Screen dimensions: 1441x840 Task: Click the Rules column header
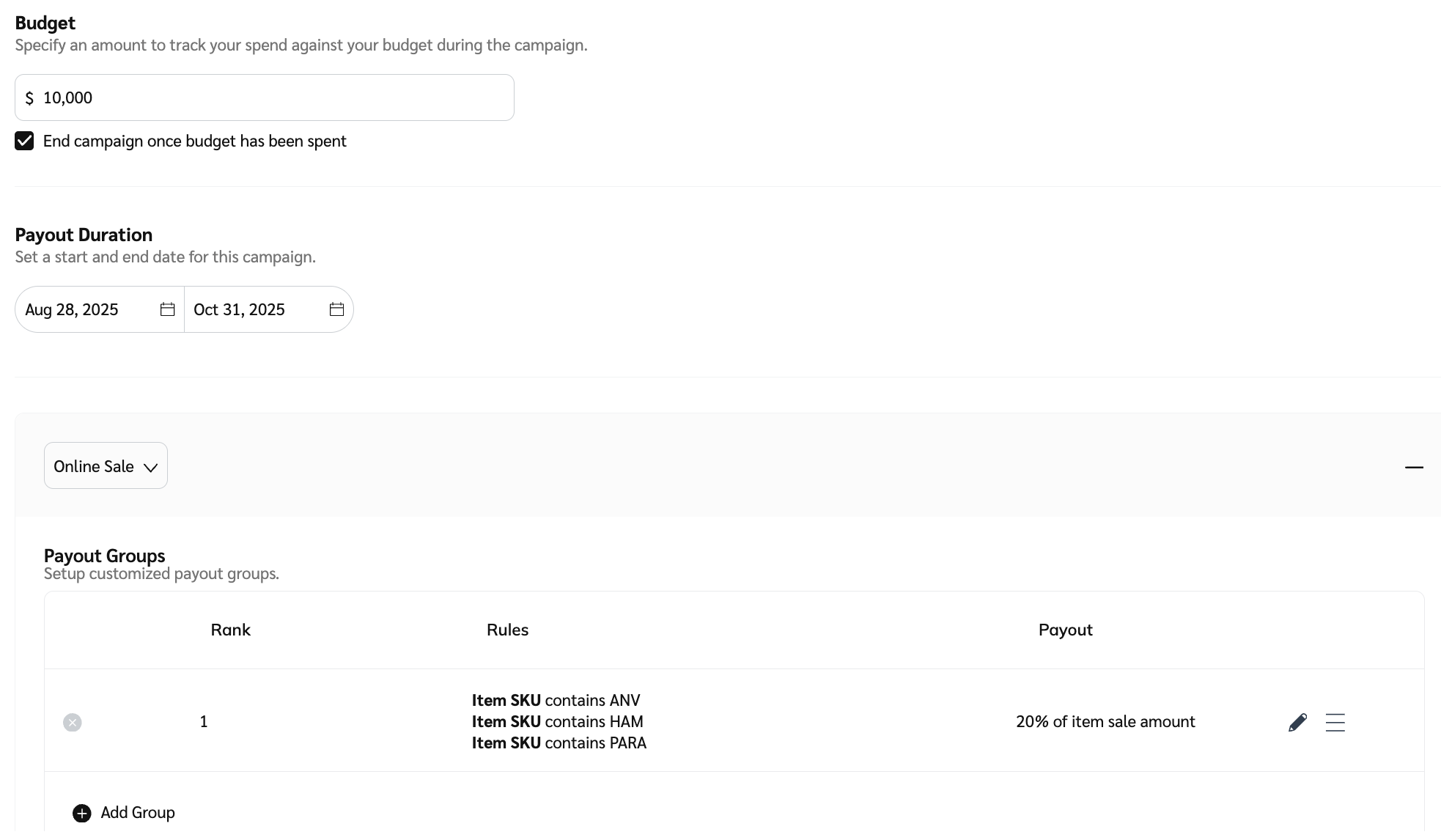507,630
